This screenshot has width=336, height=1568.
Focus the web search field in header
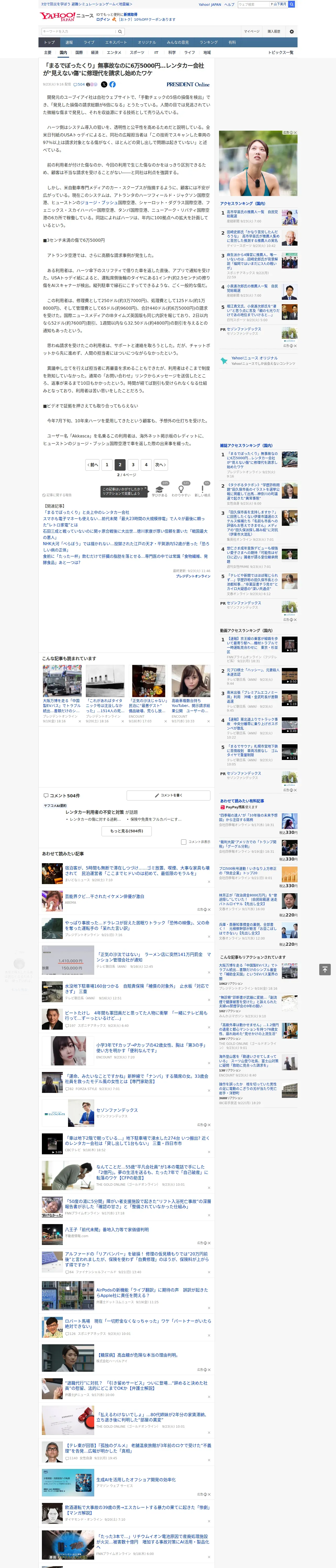point(254,4)
